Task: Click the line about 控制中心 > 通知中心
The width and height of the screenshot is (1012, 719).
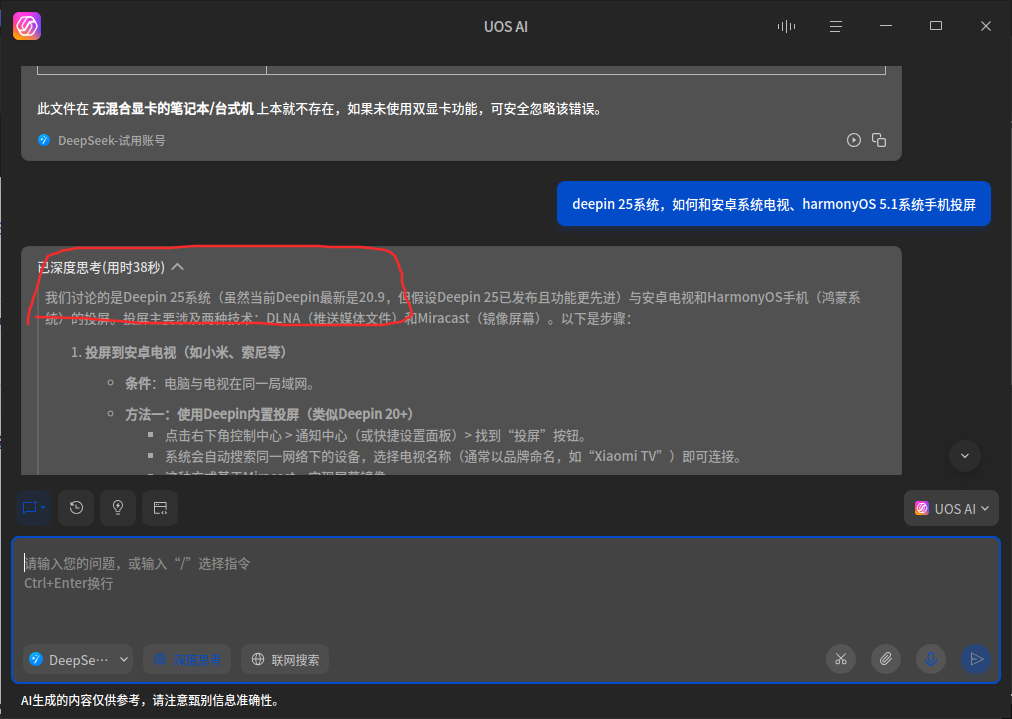Action: click(375, 436)
